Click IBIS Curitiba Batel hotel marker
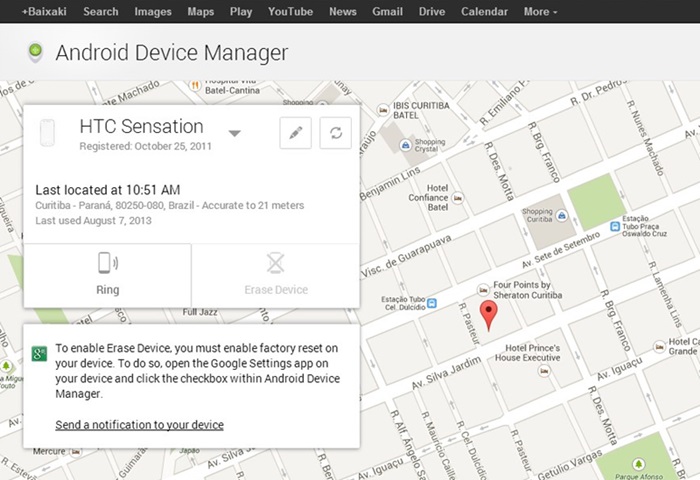The width and height of the screenshot is (700, 480). 383,110
